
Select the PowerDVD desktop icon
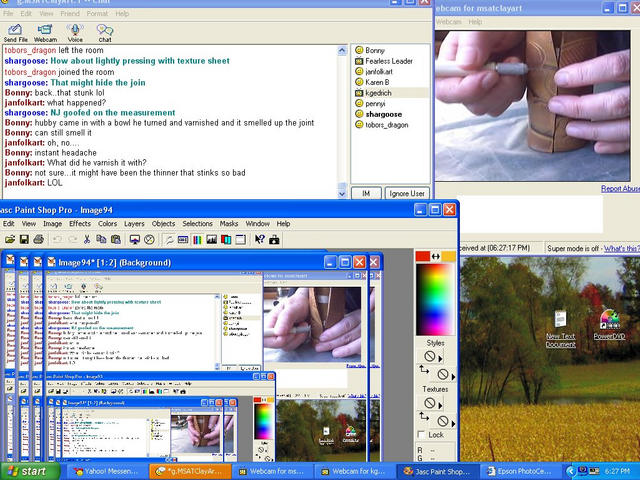(x=609, y=325)
